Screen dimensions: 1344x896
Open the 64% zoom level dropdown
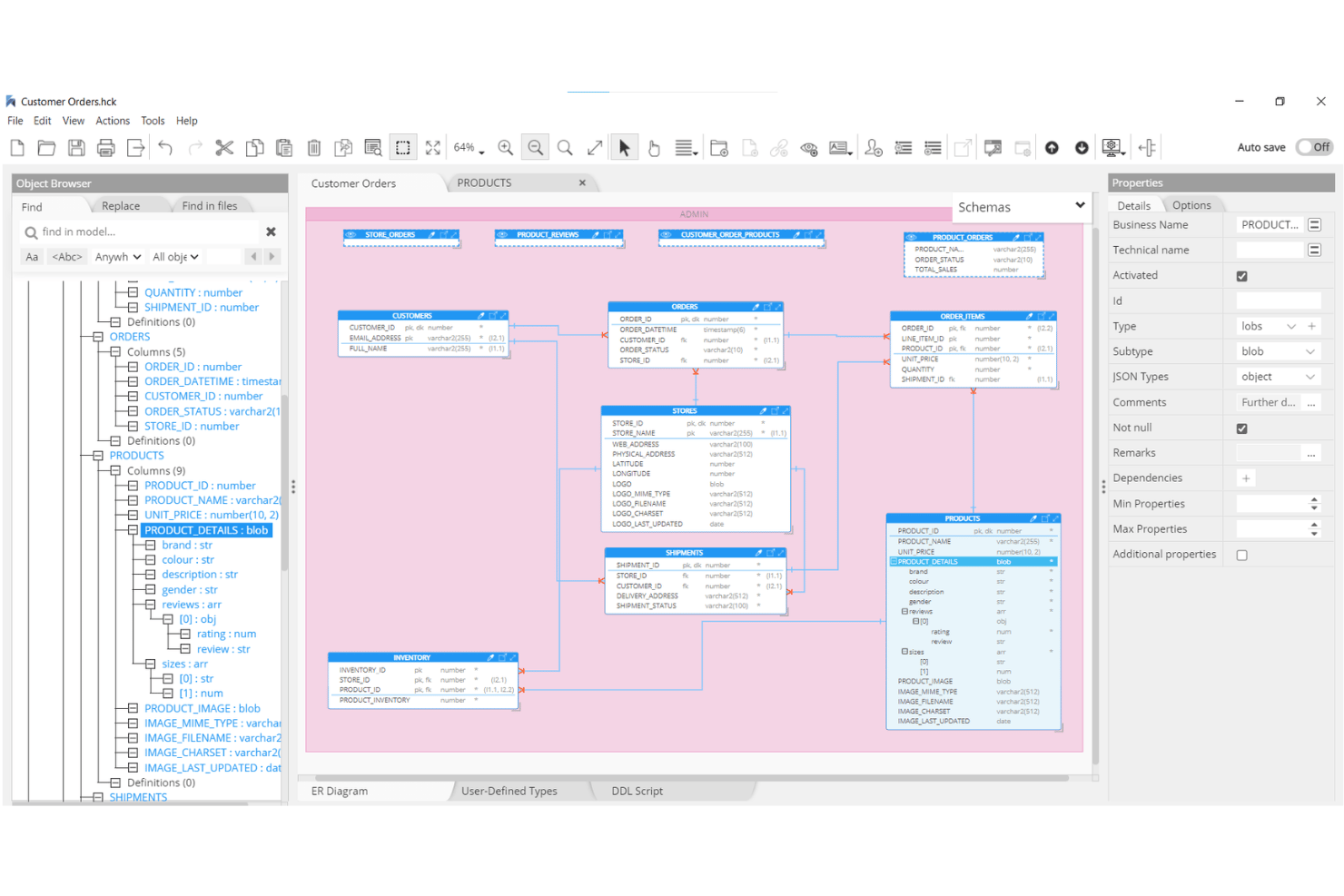pyautogui.click(x=469, y=148)
